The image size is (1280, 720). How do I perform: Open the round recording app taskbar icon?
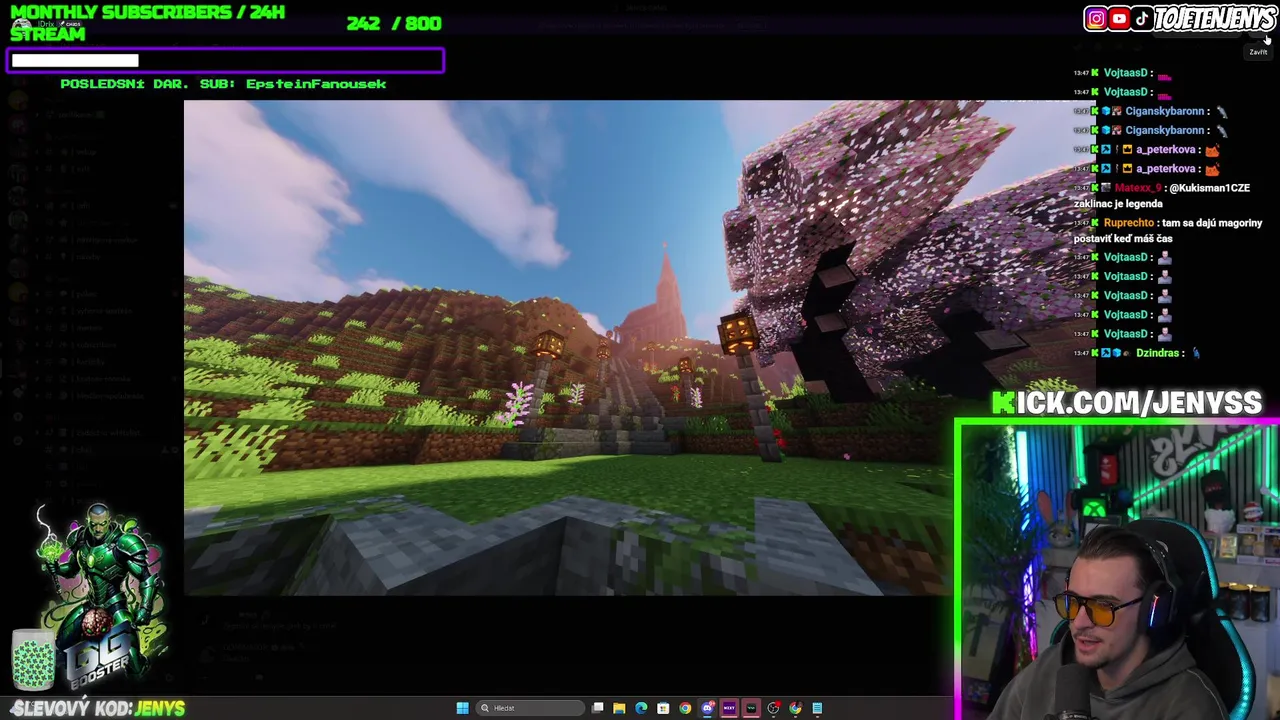(x=773, y=708)
